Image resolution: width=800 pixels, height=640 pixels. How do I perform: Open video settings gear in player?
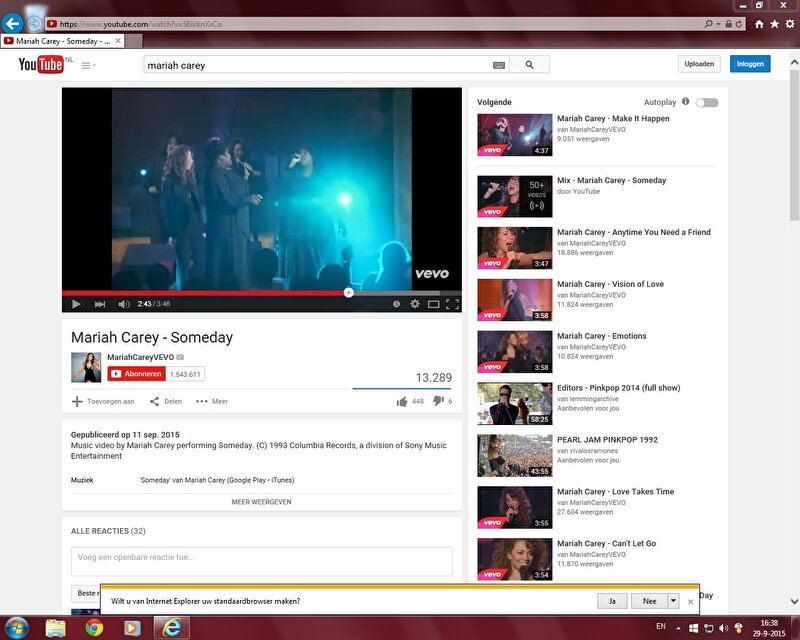[x=415, y=304]
